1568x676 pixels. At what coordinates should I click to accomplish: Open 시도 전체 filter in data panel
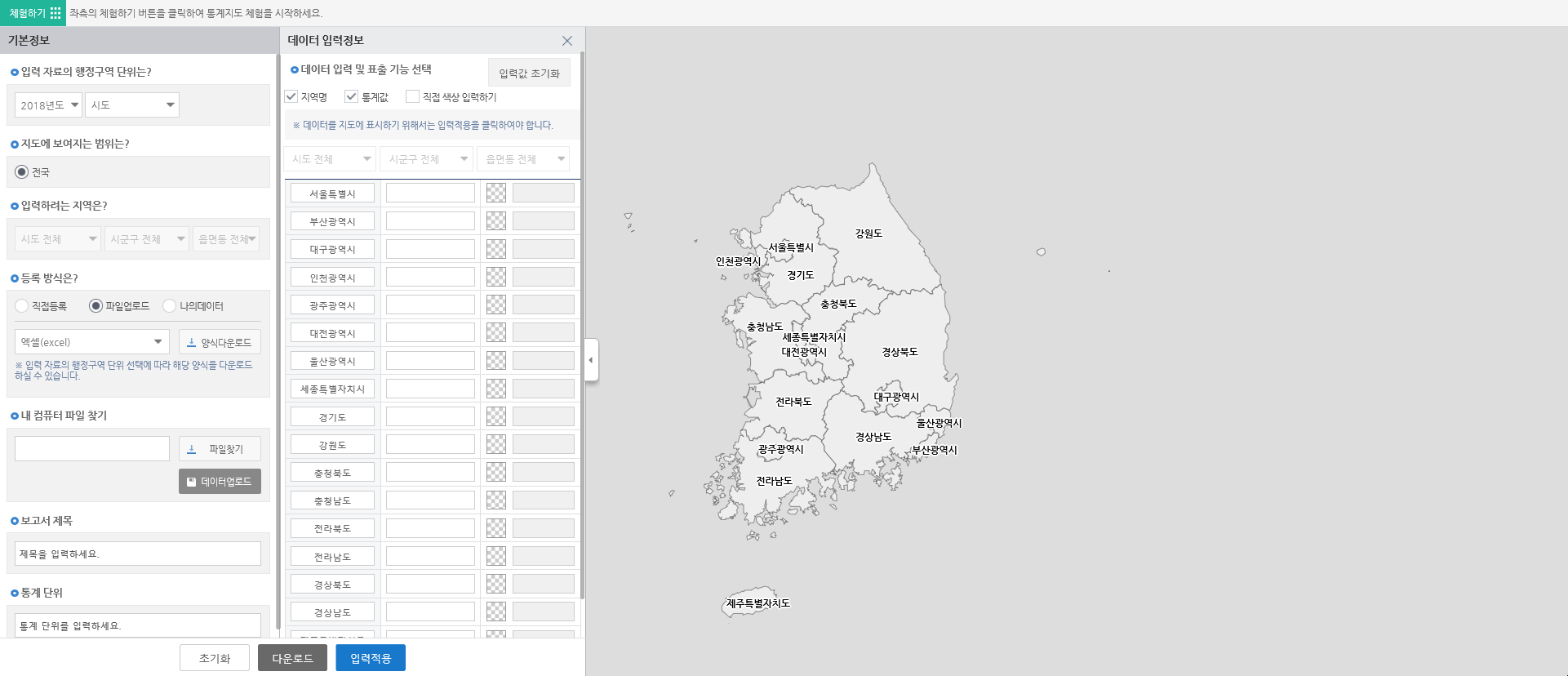tap(330, 159)
